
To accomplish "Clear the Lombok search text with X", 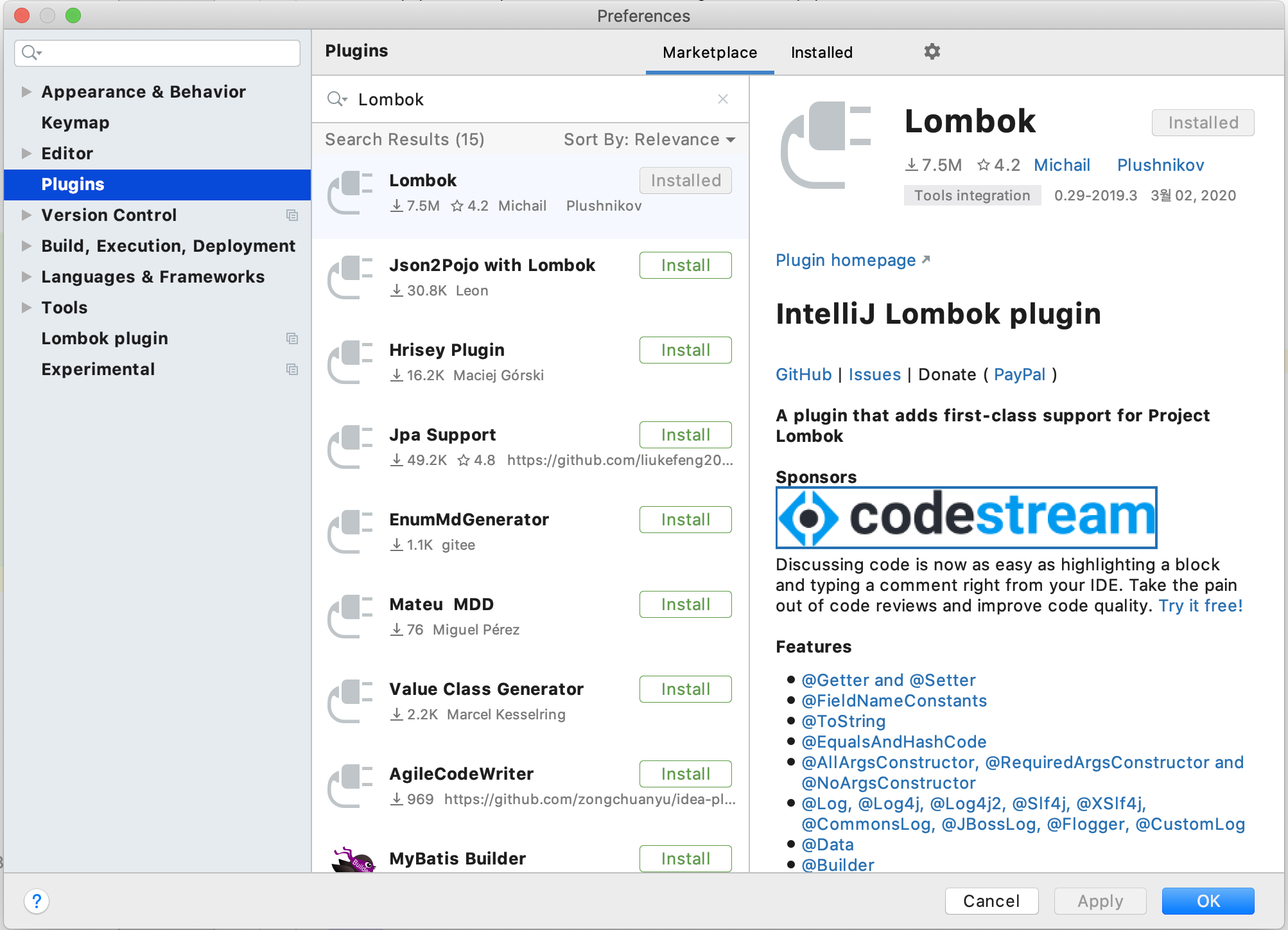I will [722, 99].
